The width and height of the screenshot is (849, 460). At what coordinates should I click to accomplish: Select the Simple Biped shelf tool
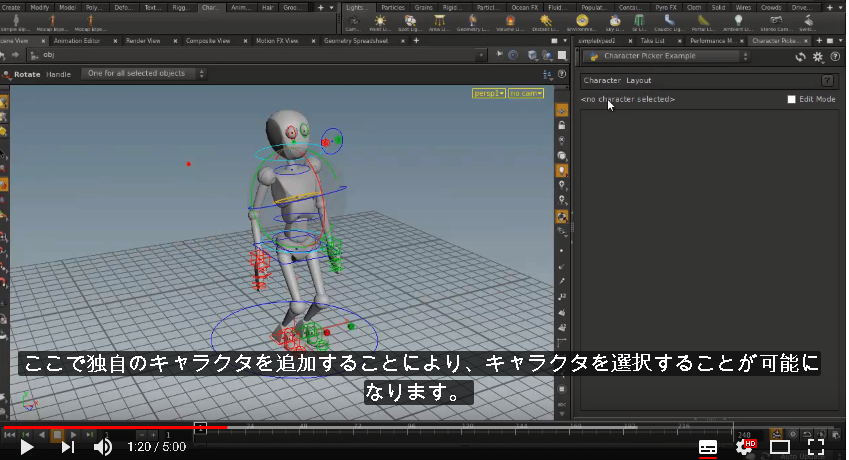click(15, 23)
